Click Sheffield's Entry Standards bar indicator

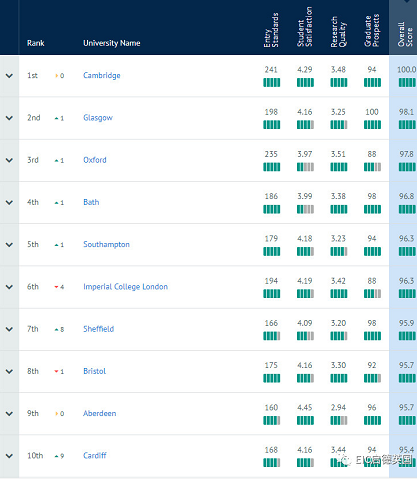(272, 336)
